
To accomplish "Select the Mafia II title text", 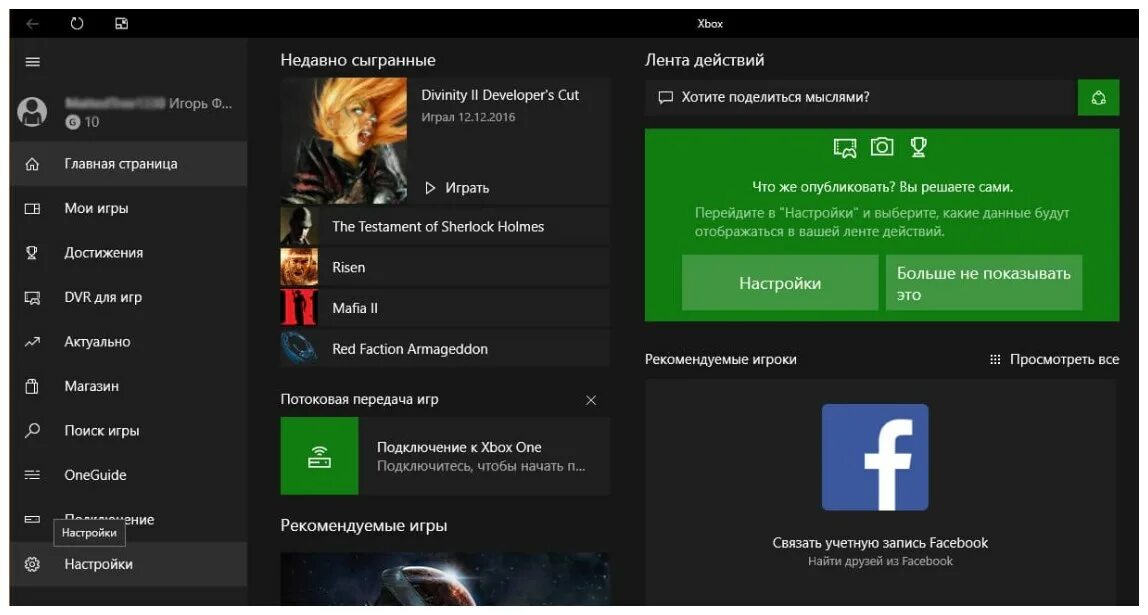I will [x=355, y=308].
